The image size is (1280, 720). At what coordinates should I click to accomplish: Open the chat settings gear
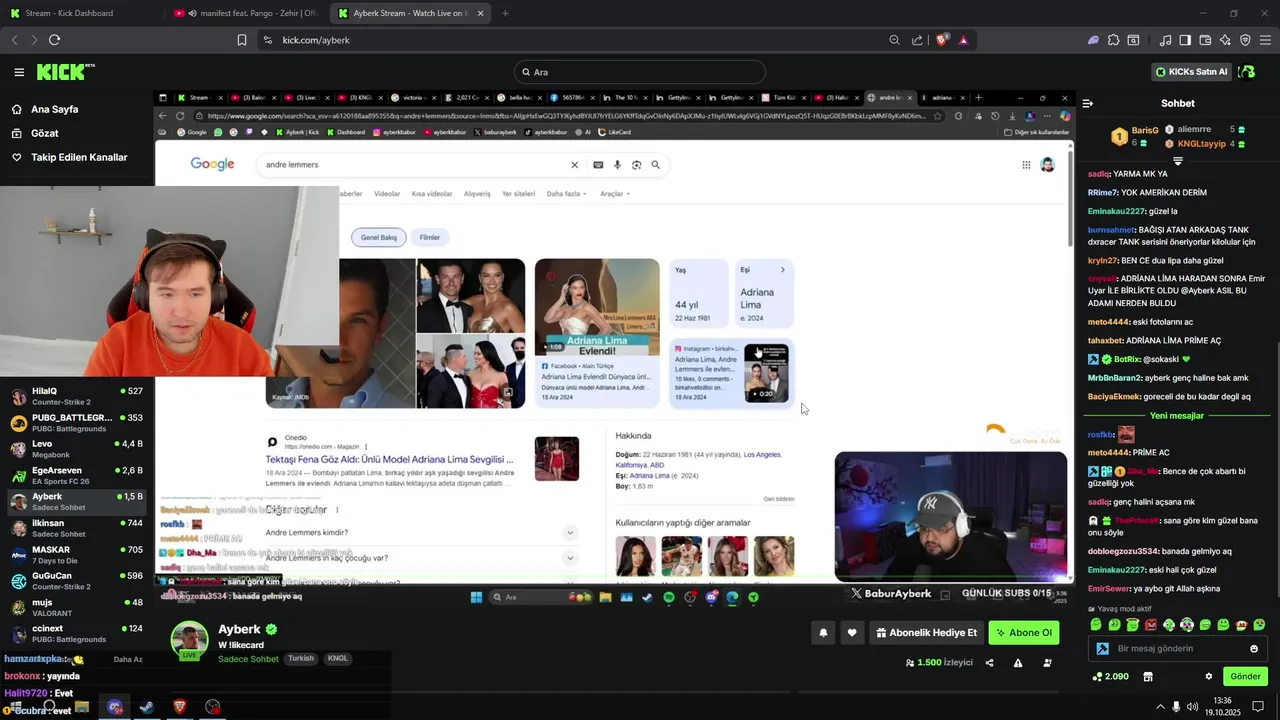[x=1208, y=677]
